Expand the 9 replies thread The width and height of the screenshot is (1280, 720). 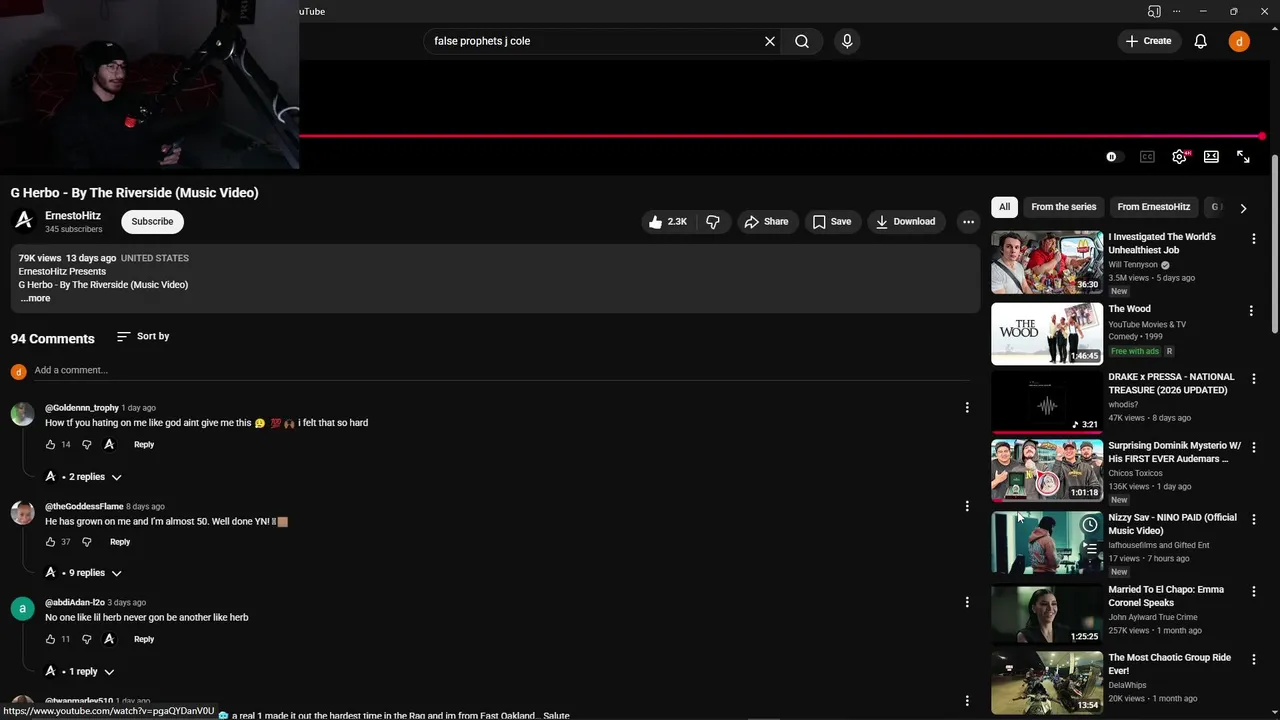(x=85, y=573)
